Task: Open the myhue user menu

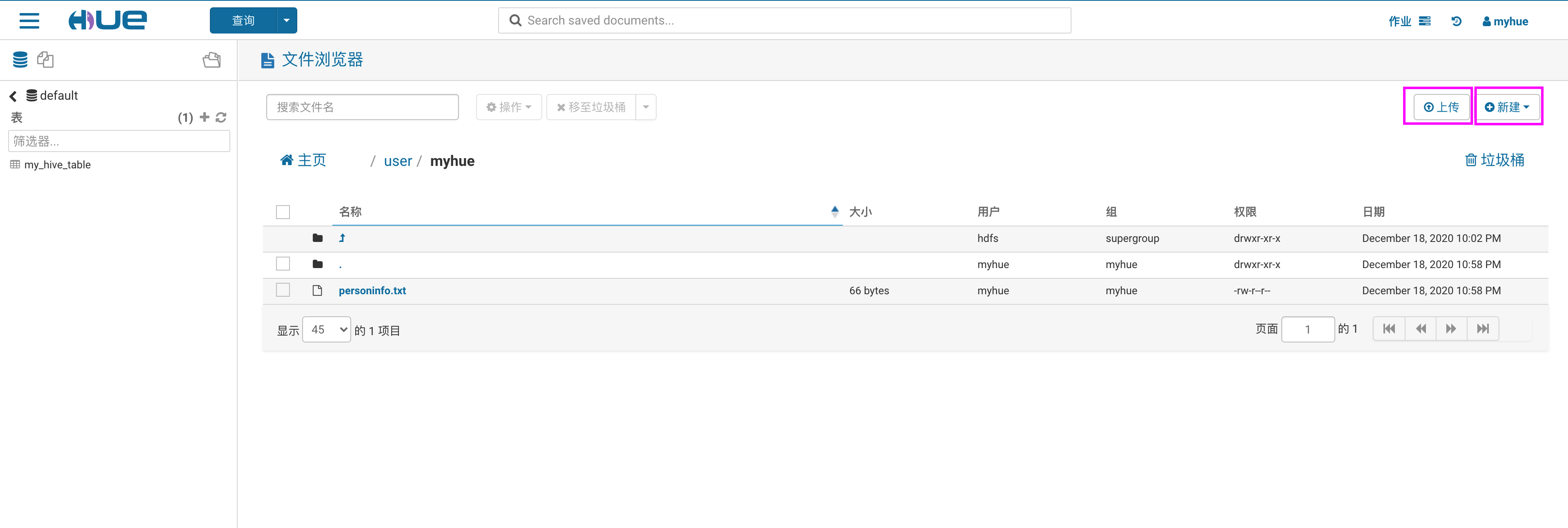Action: [1505, 21]
